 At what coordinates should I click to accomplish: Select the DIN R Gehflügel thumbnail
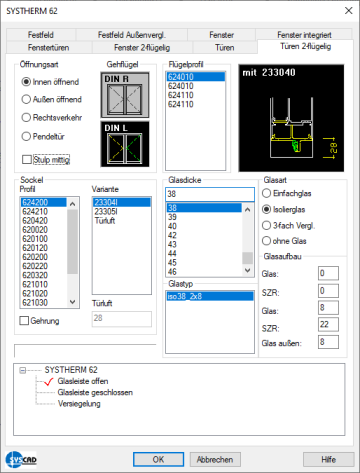[x=125, y=95]
